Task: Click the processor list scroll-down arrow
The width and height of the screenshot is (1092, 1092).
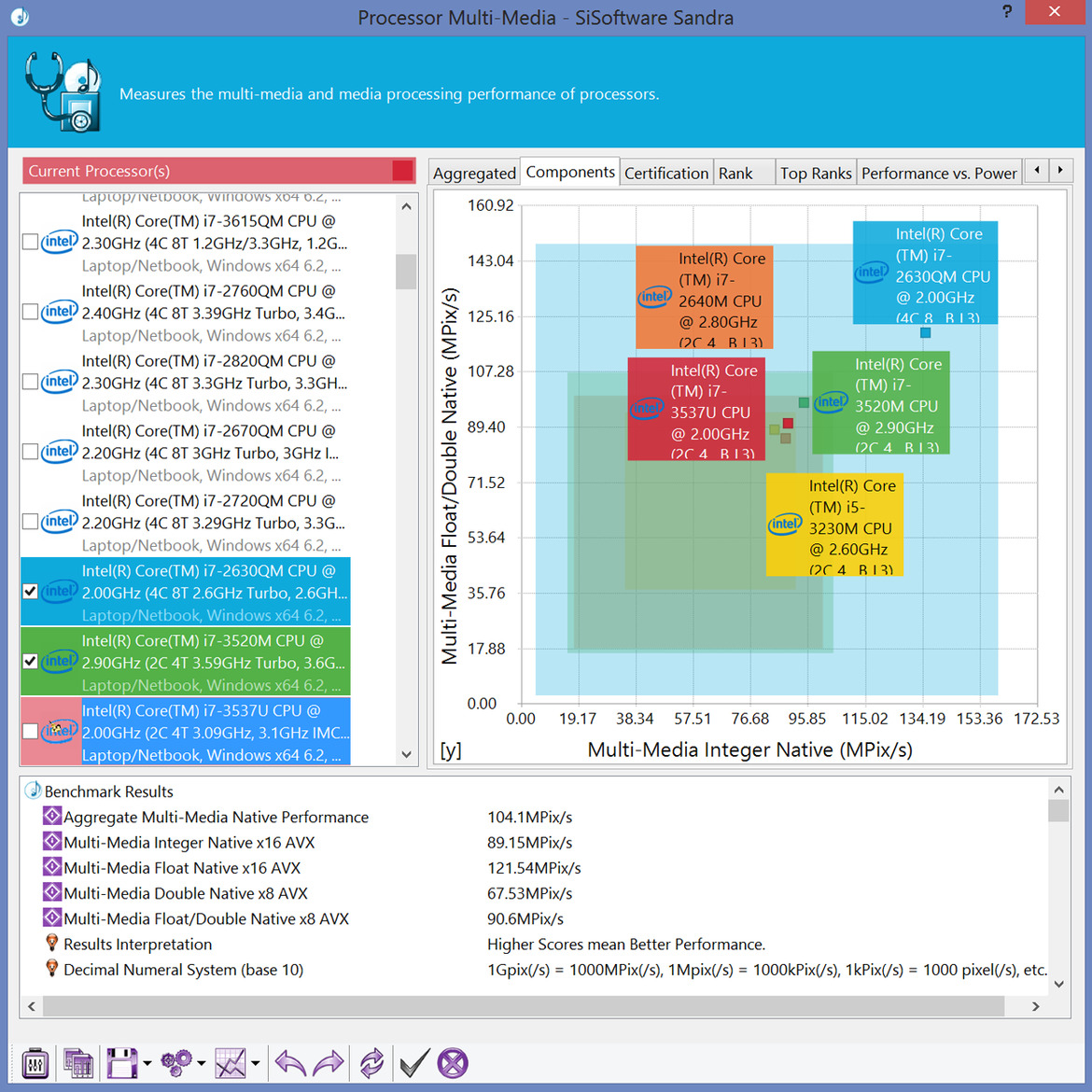Action: click(407, 754)
